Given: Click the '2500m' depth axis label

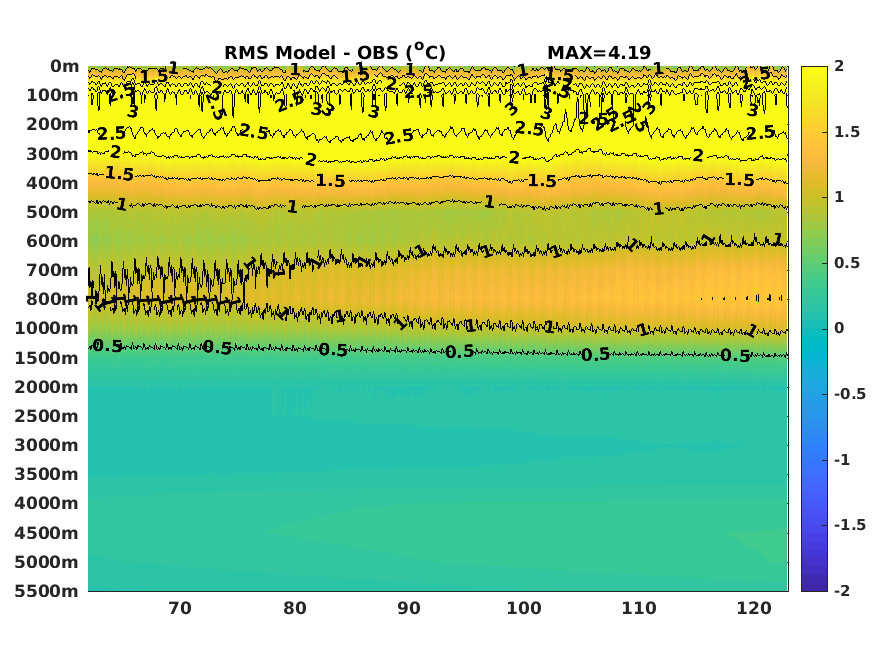Looking at the screenshot, I should [47, 416].
